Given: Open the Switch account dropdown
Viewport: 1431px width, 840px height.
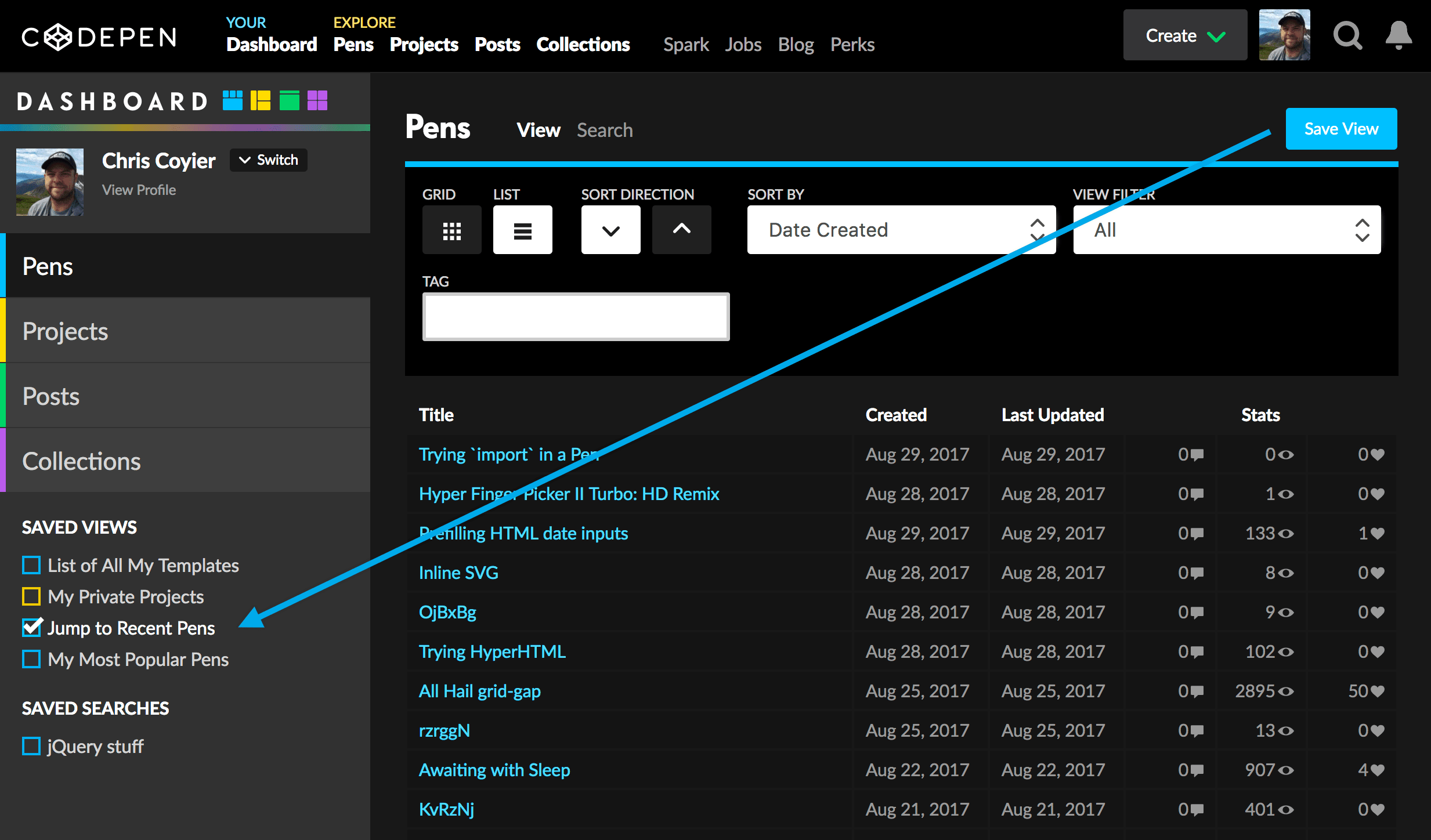Looking at the screenshot, I should [x=269, y=160].
